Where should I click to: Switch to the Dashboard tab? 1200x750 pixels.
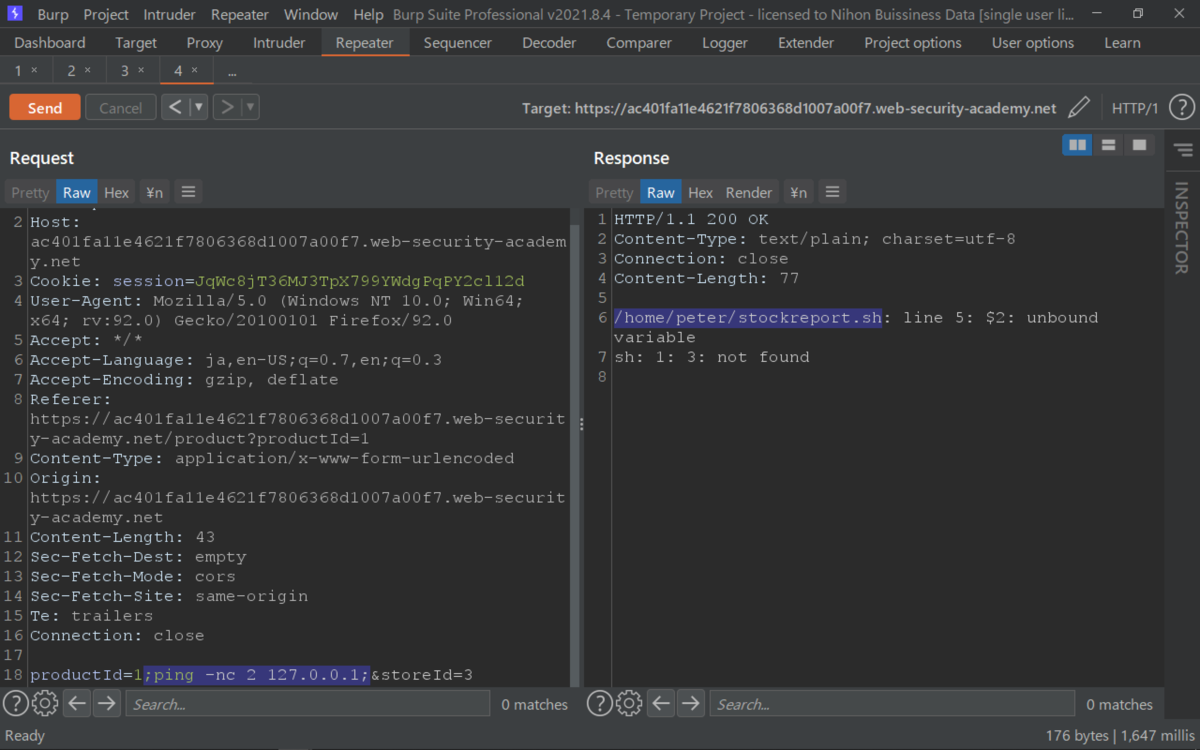coord(50,43)
